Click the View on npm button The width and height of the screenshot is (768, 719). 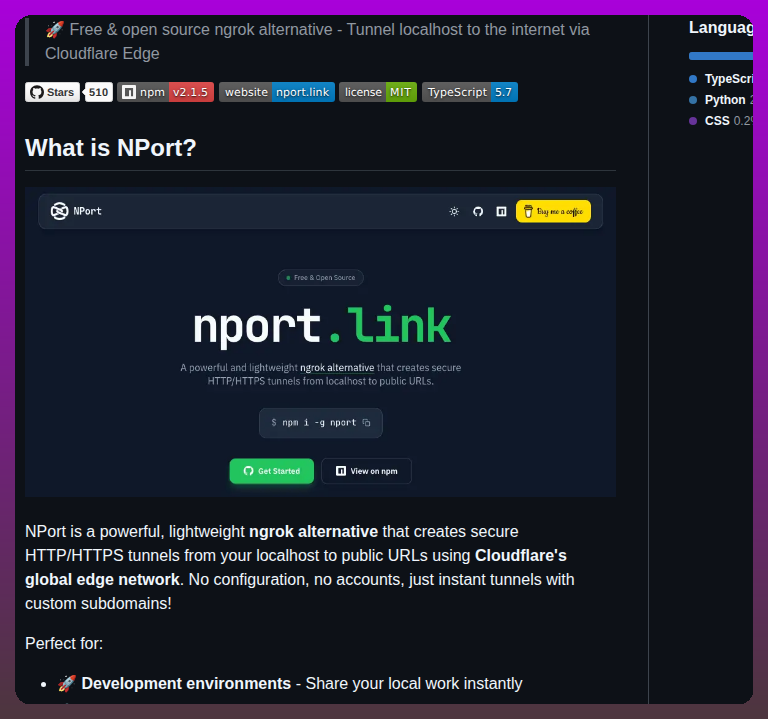click(x=366, y=471)
